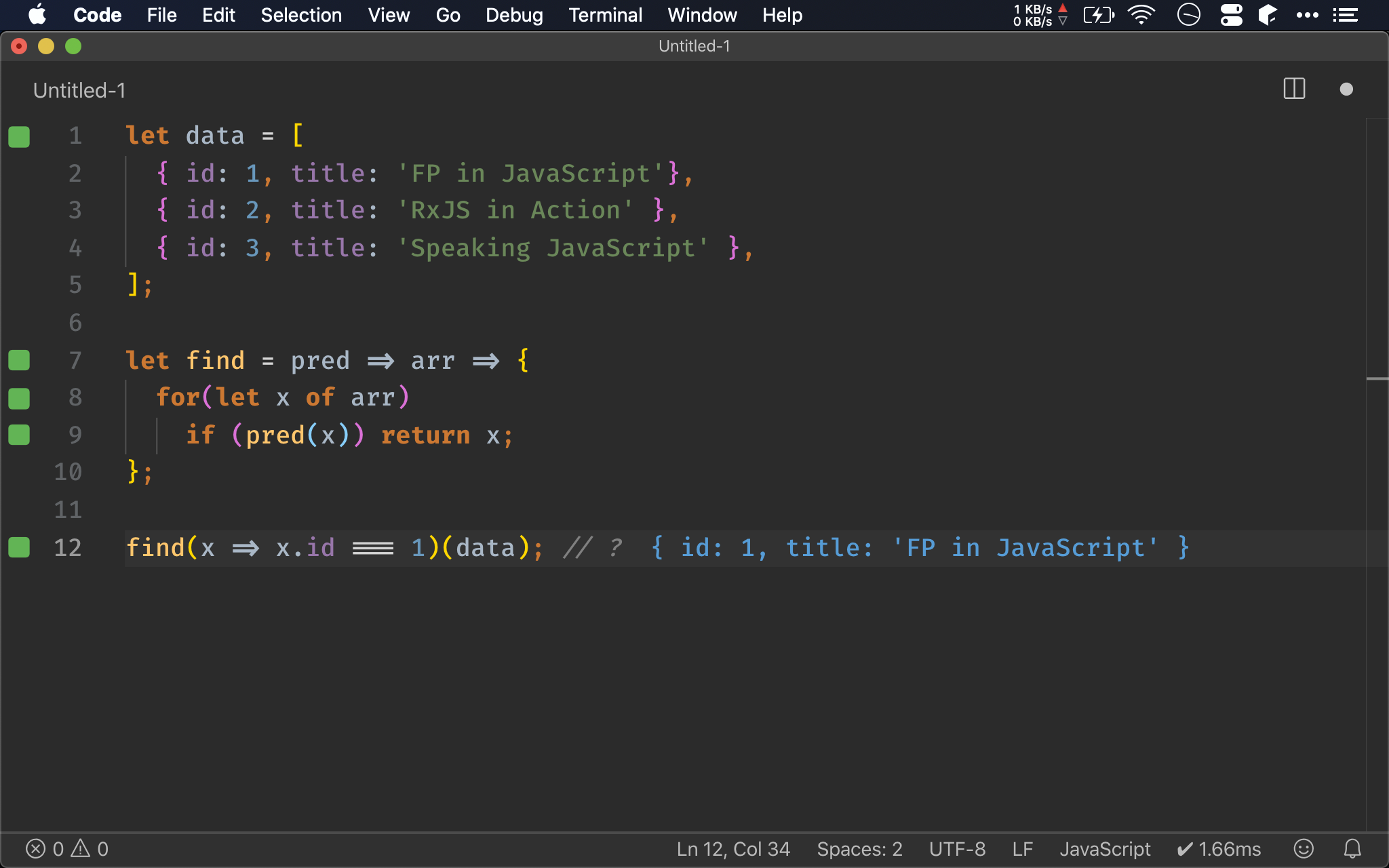Click the battery charging icon

coord(1098,15)
